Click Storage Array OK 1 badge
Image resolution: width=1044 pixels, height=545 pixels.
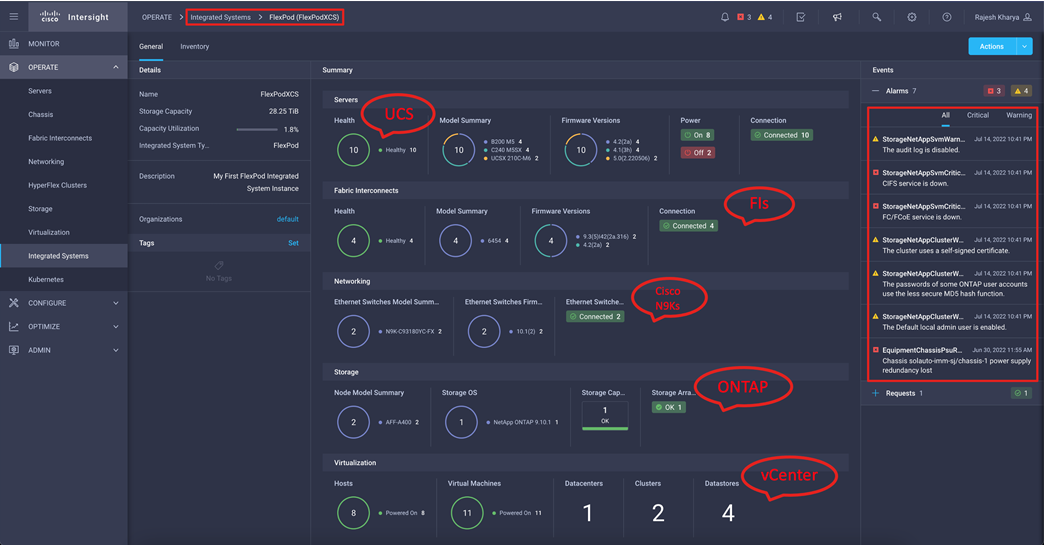click(668, 407)
